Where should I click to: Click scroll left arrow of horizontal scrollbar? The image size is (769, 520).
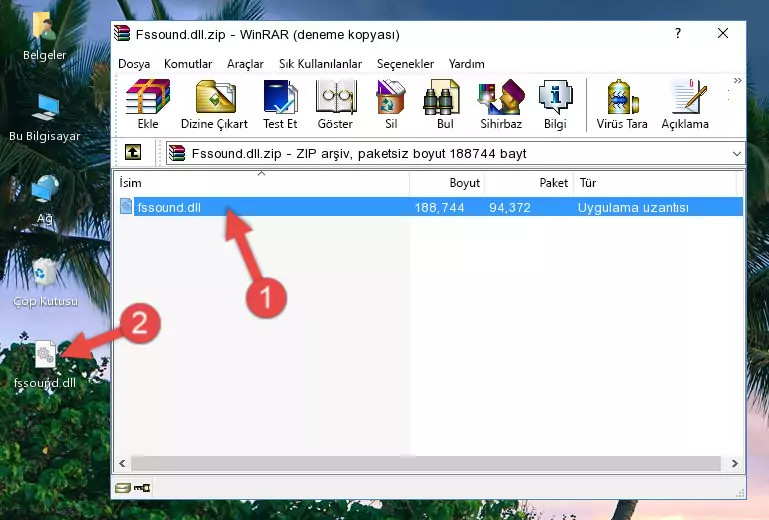[122, 463]
